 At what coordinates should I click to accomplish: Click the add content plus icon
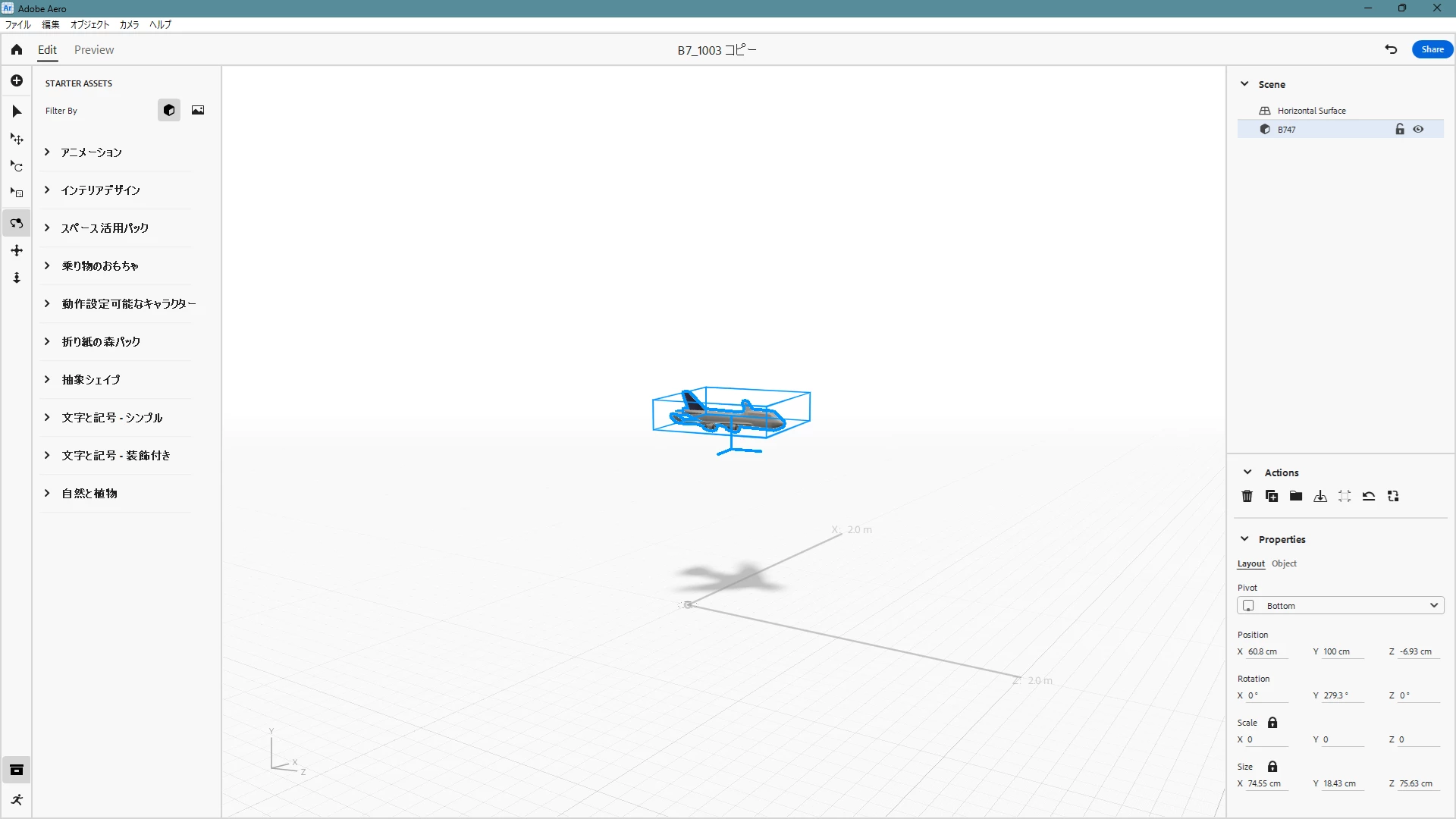(17, 80)
